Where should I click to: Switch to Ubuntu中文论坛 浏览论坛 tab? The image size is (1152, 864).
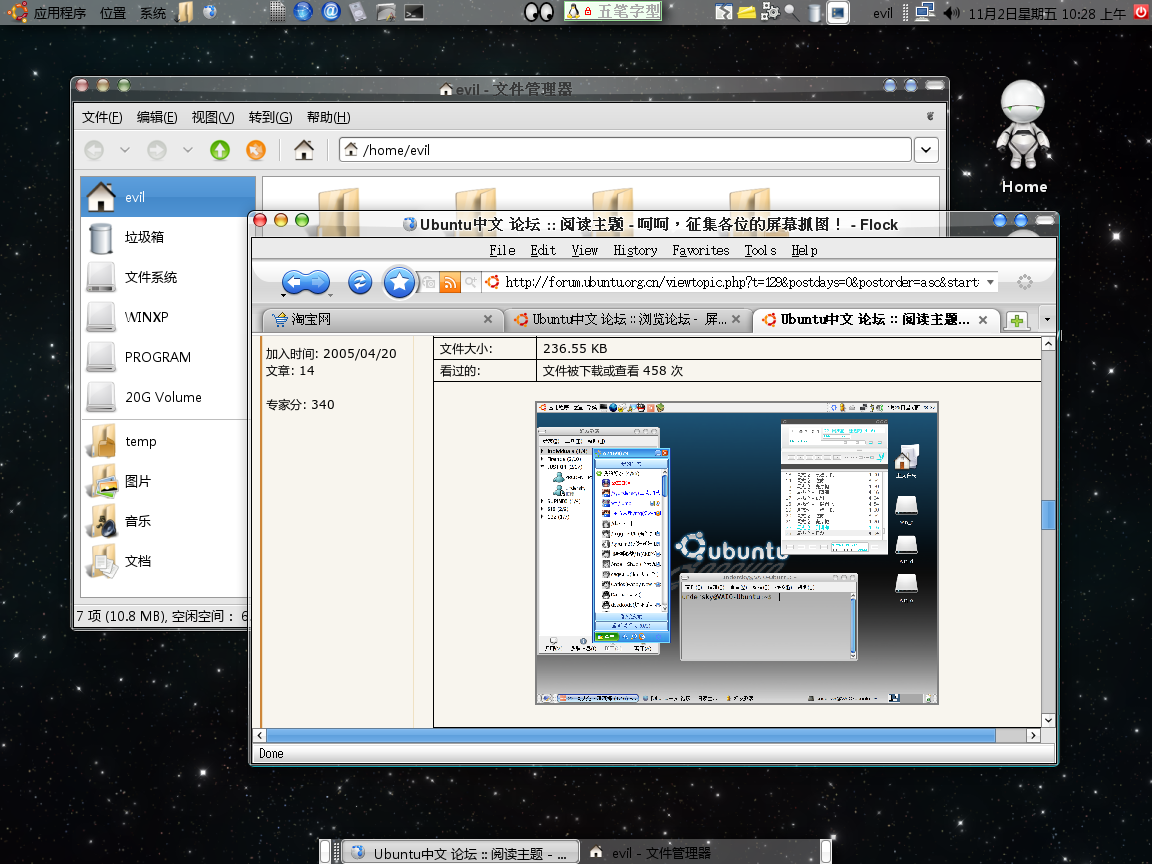pyautogui.click(x=628, y=320)
